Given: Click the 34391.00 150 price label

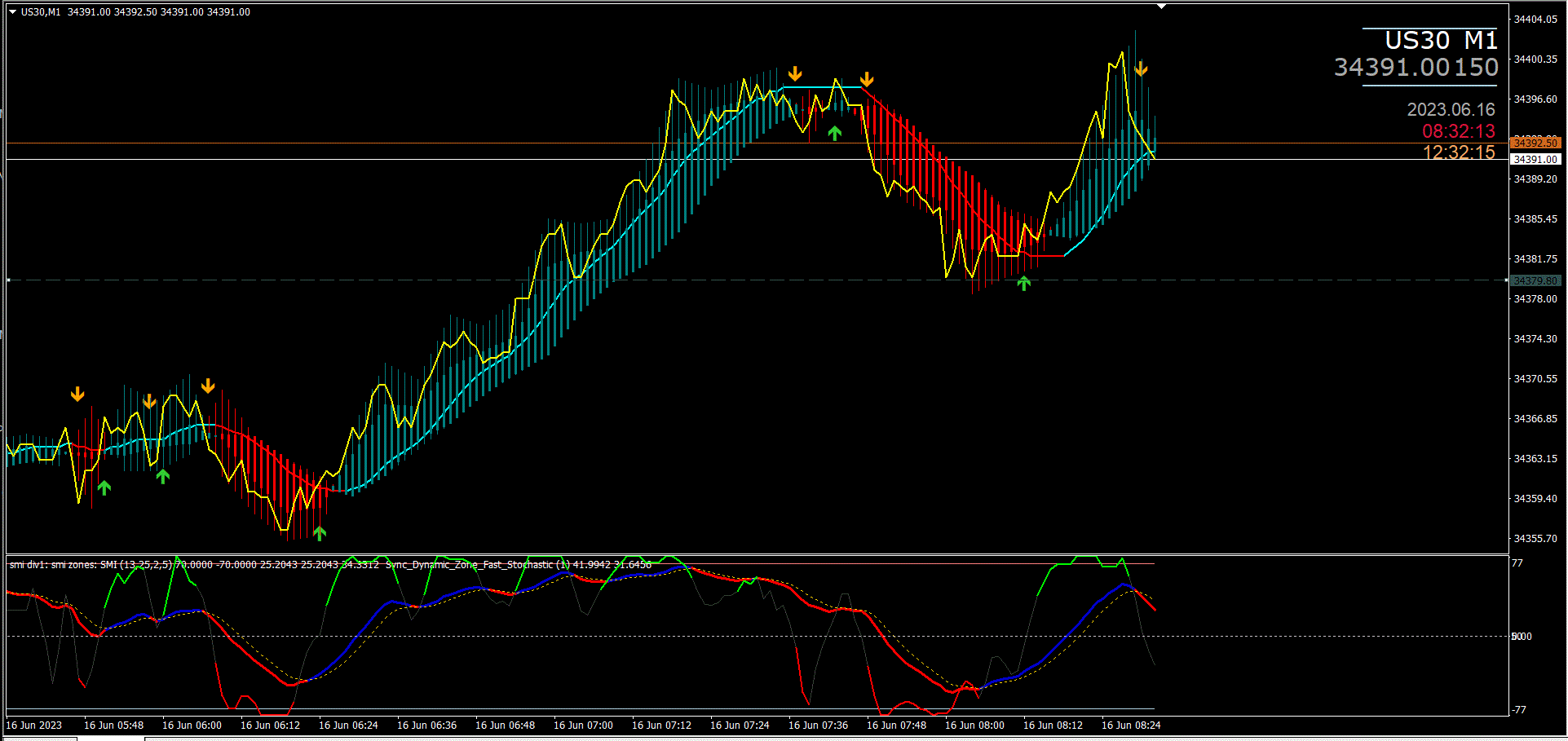Looking at the screenshot, I should [1416, 67].
